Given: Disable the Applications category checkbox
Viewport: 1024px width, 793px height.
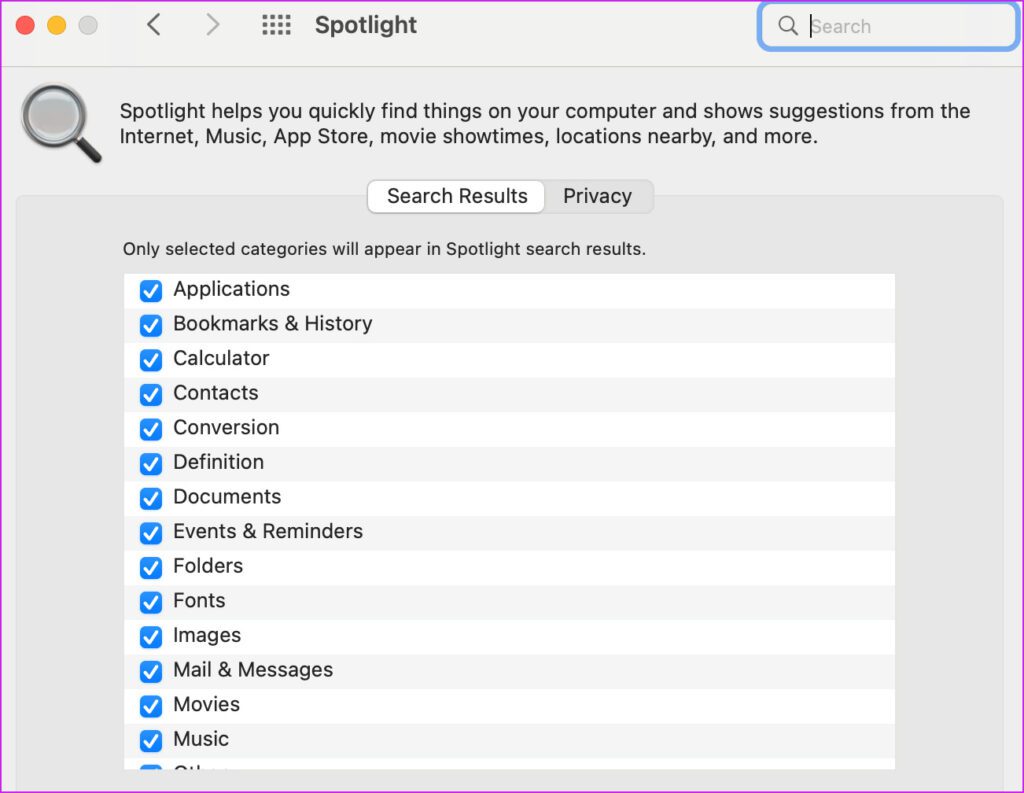Looking at the screenshot, I should (151, 291).
